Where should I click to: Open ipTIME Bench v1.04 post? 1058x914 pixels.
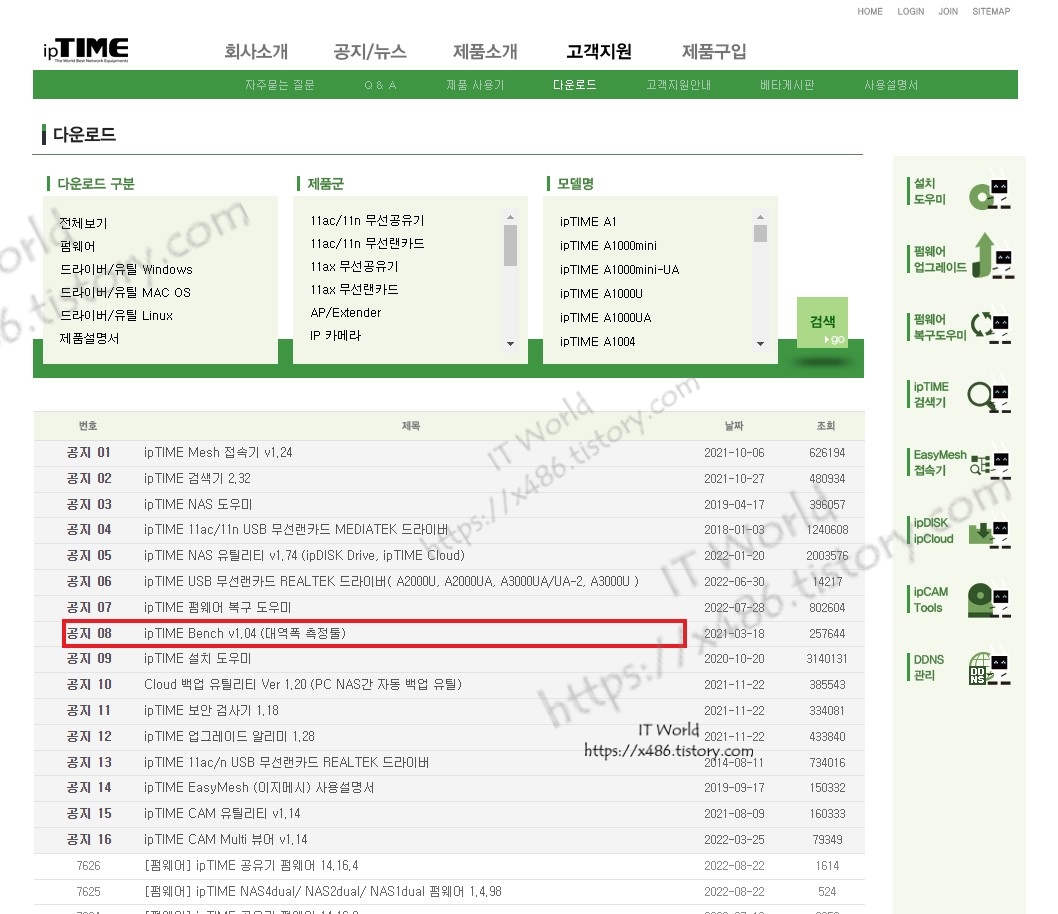pyautogui.click(x=244, y=633)
